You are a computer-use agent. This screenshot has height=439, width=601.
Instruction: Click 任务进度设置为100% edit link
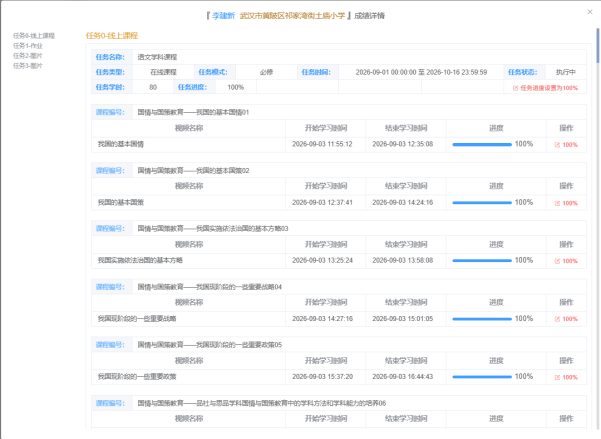click(x=545, y=88)
